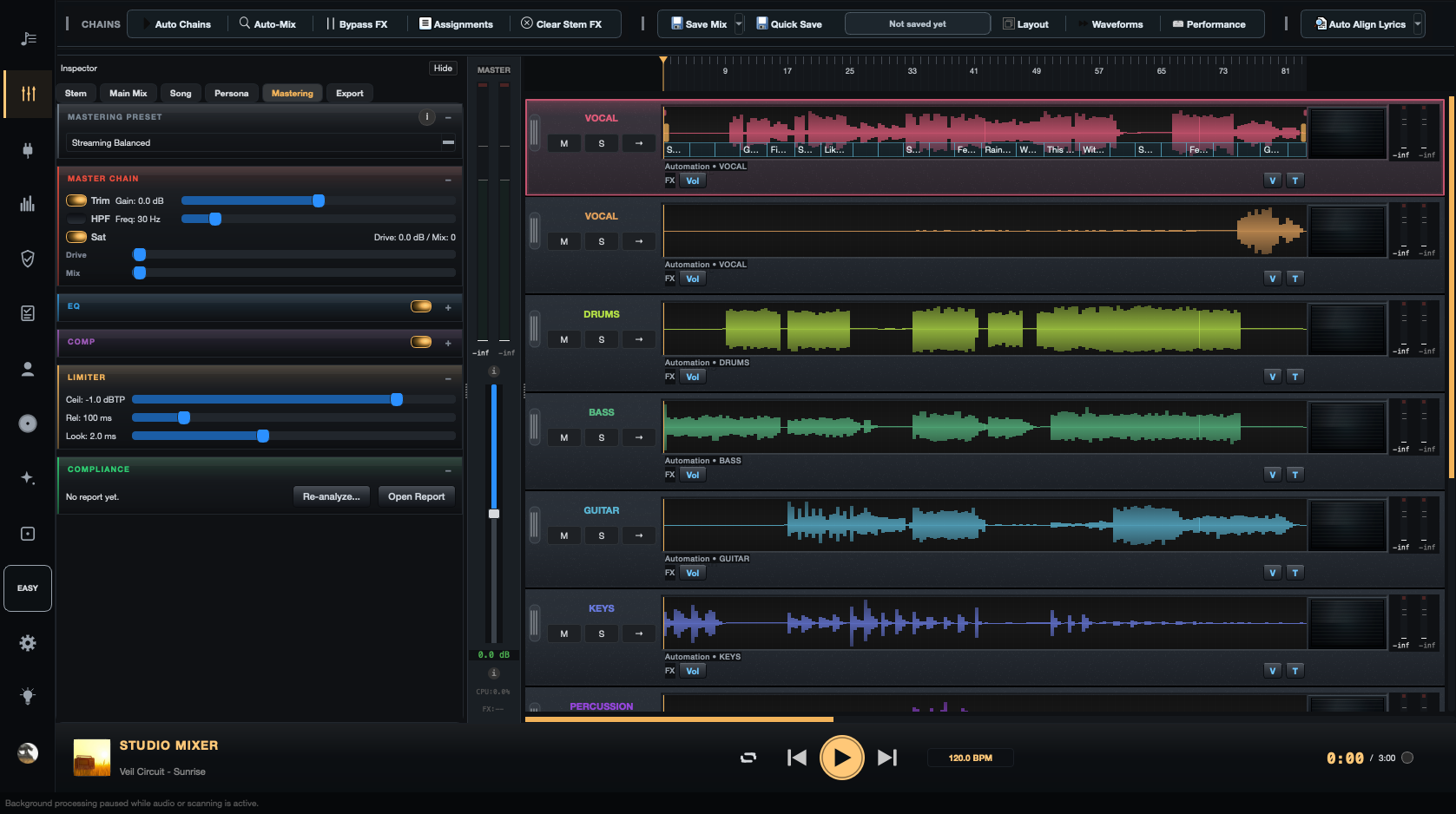Image resolution: width=1456 pixels, height=814 pixels.
Task: Open the checklist sidebar icon
Action: pyautogui.click(x=28, y=313)
